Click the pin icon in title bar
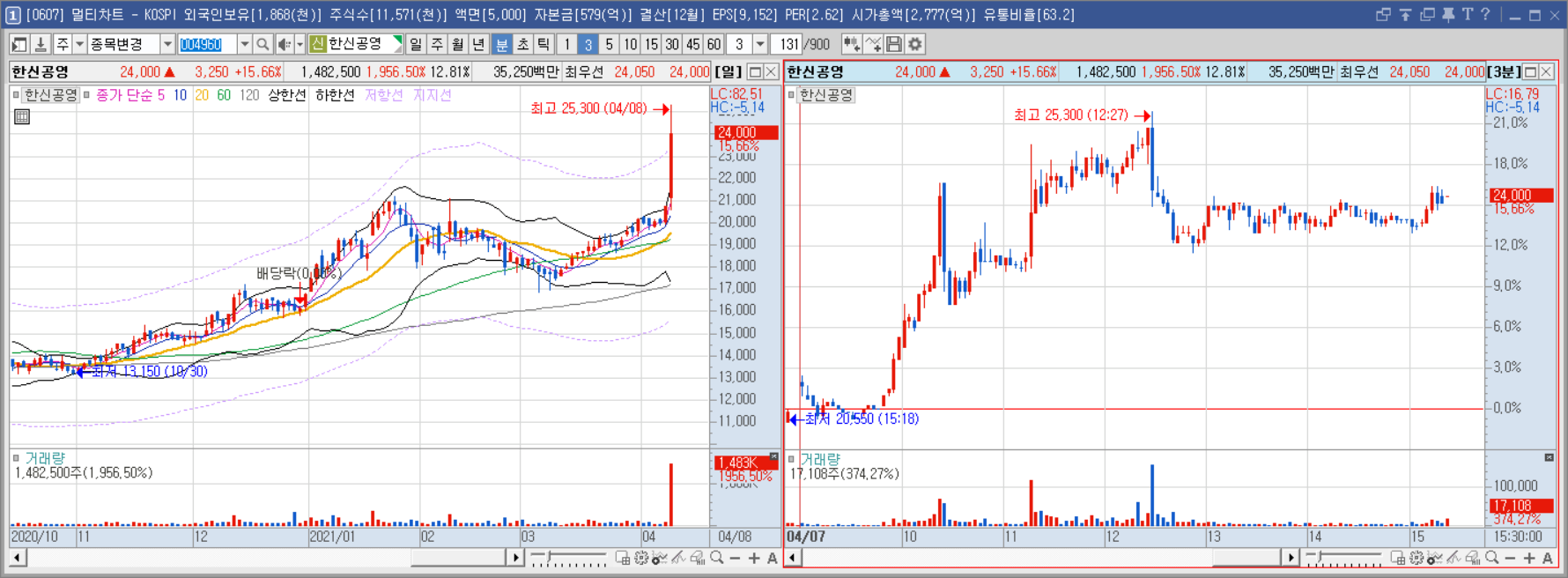1568x578 pixels. tap(1448, 15)
